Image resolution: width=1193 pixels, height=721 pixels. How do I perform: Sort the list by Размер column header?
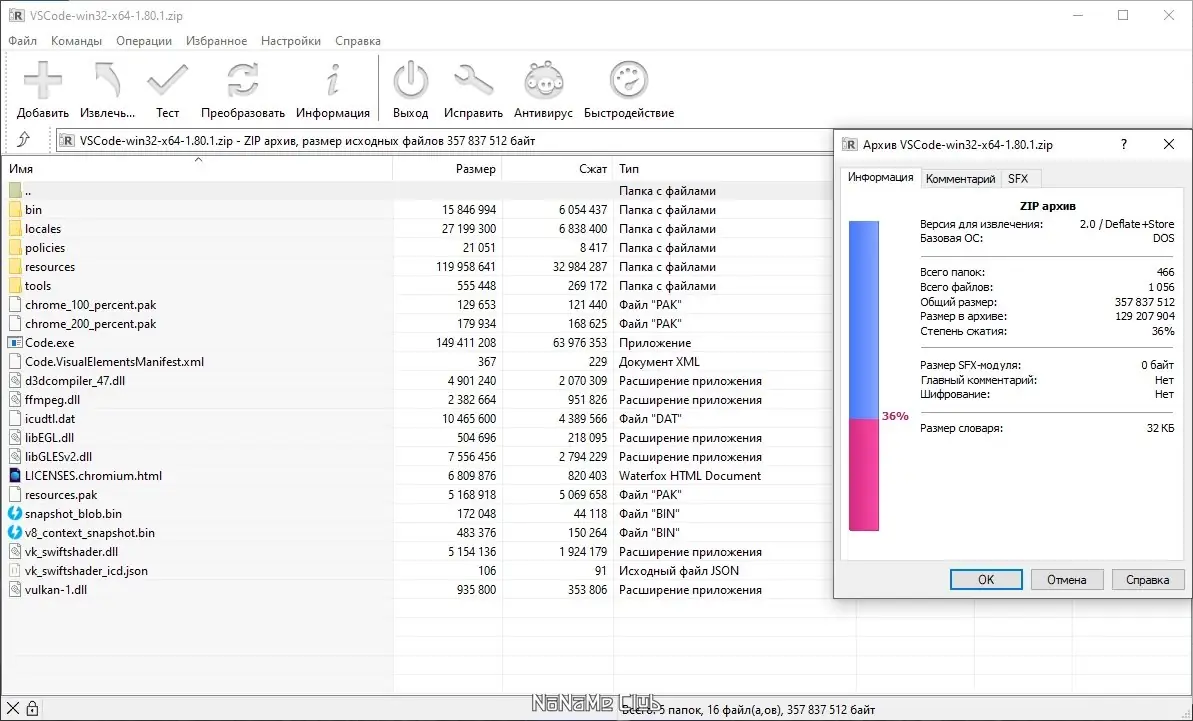pos(447,169)
